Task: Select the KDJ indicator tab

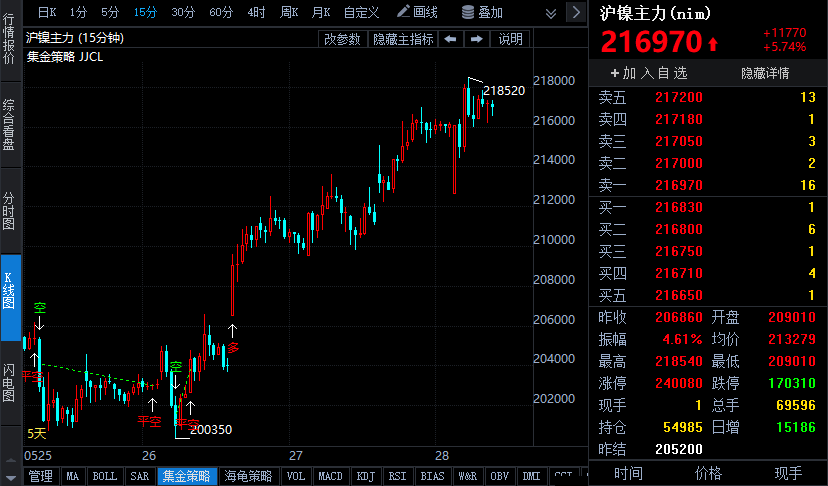Action: coord(365,476)
